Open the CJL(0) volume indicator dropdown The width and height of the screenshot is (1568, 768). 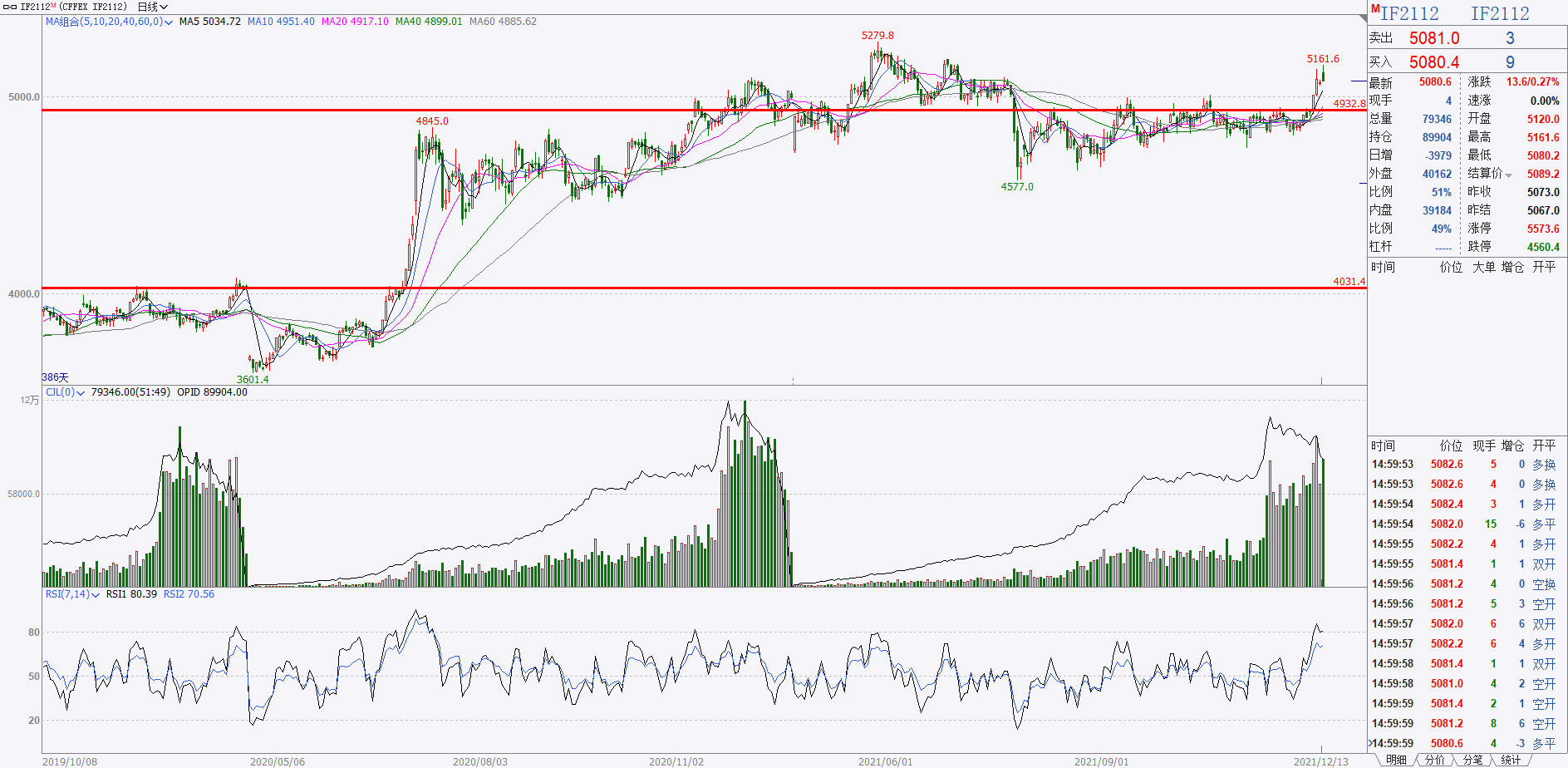click(x=65, y=392)
